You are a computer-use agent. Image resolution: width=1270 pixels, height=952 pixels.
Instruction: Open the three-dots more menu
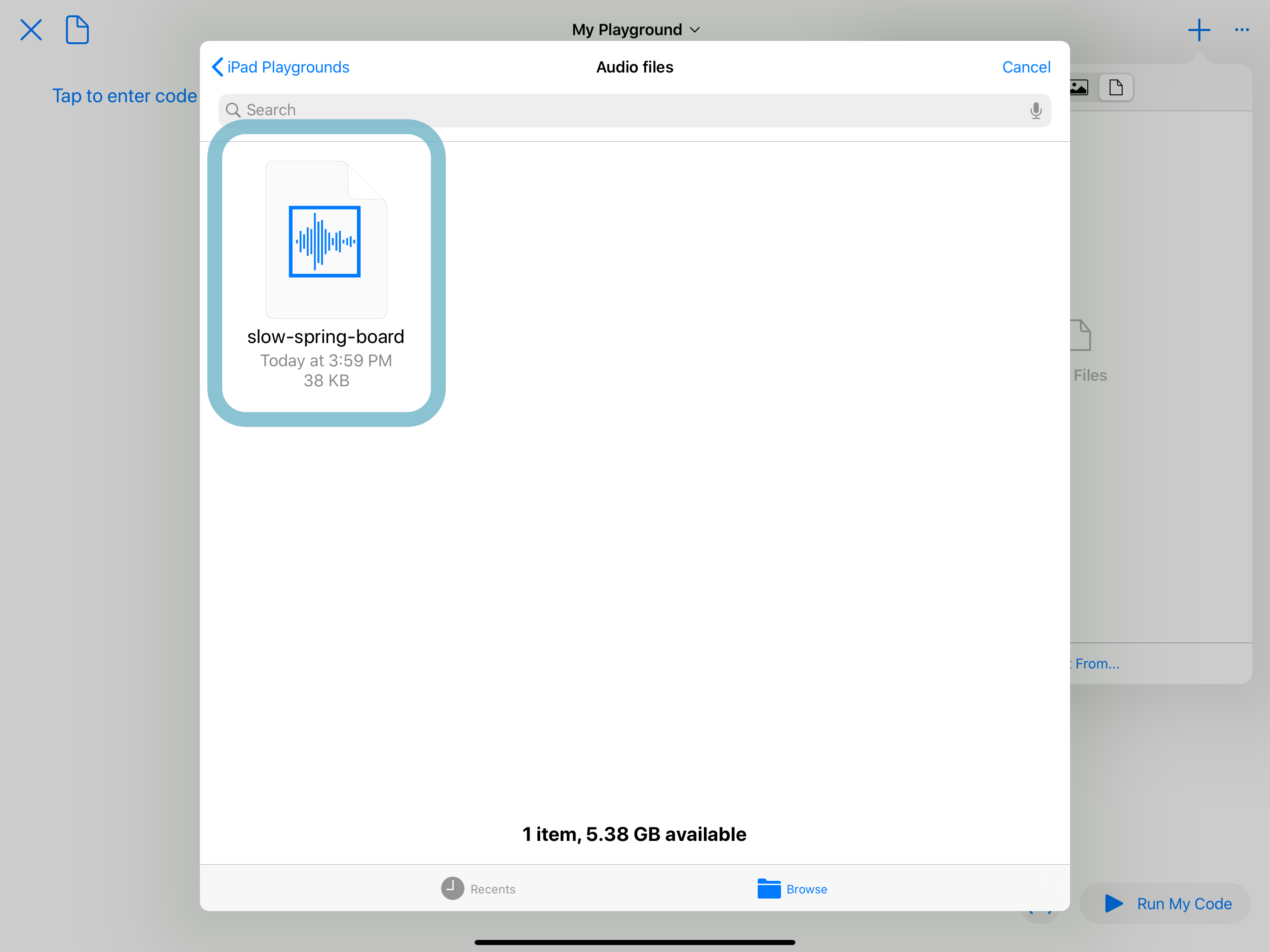click(1241, 30)
